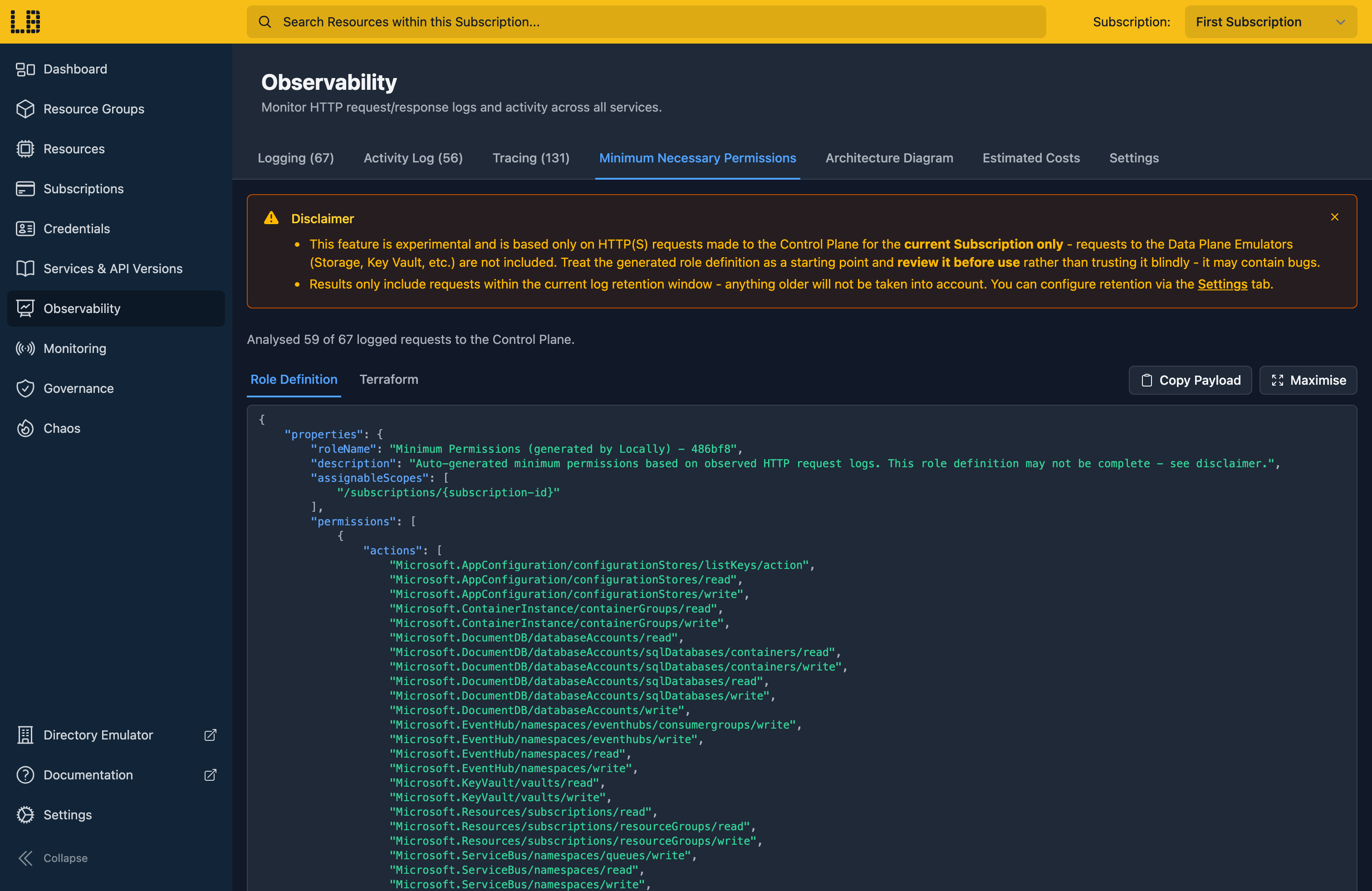Switch to Terraform sub-tab
This screenshot has width=1372, height=891.
pos(389,380)
